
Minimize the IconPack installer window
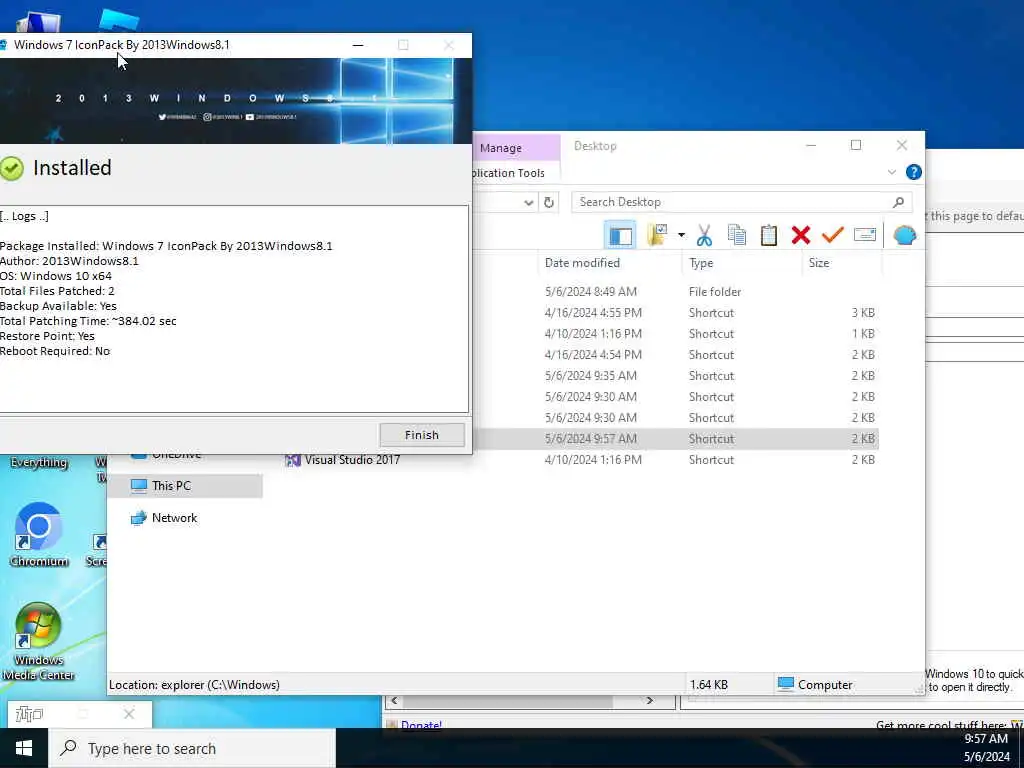coord(358,45)
